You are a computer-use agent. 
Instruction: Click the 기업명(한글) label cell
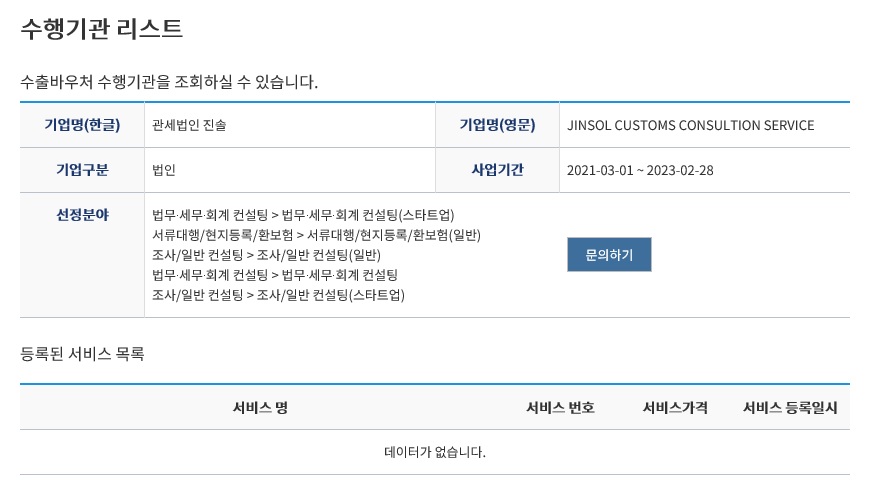(82, 125)
